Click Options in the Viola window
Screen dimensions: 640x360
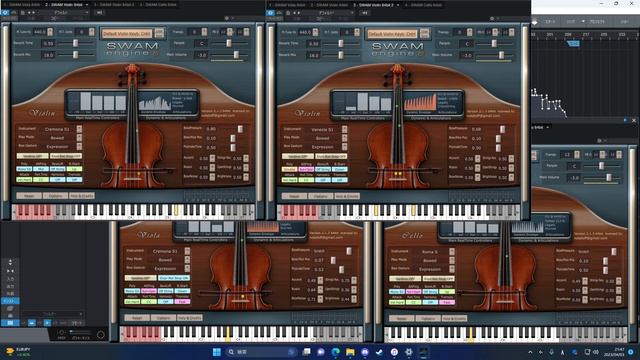(x=163, y=318)
